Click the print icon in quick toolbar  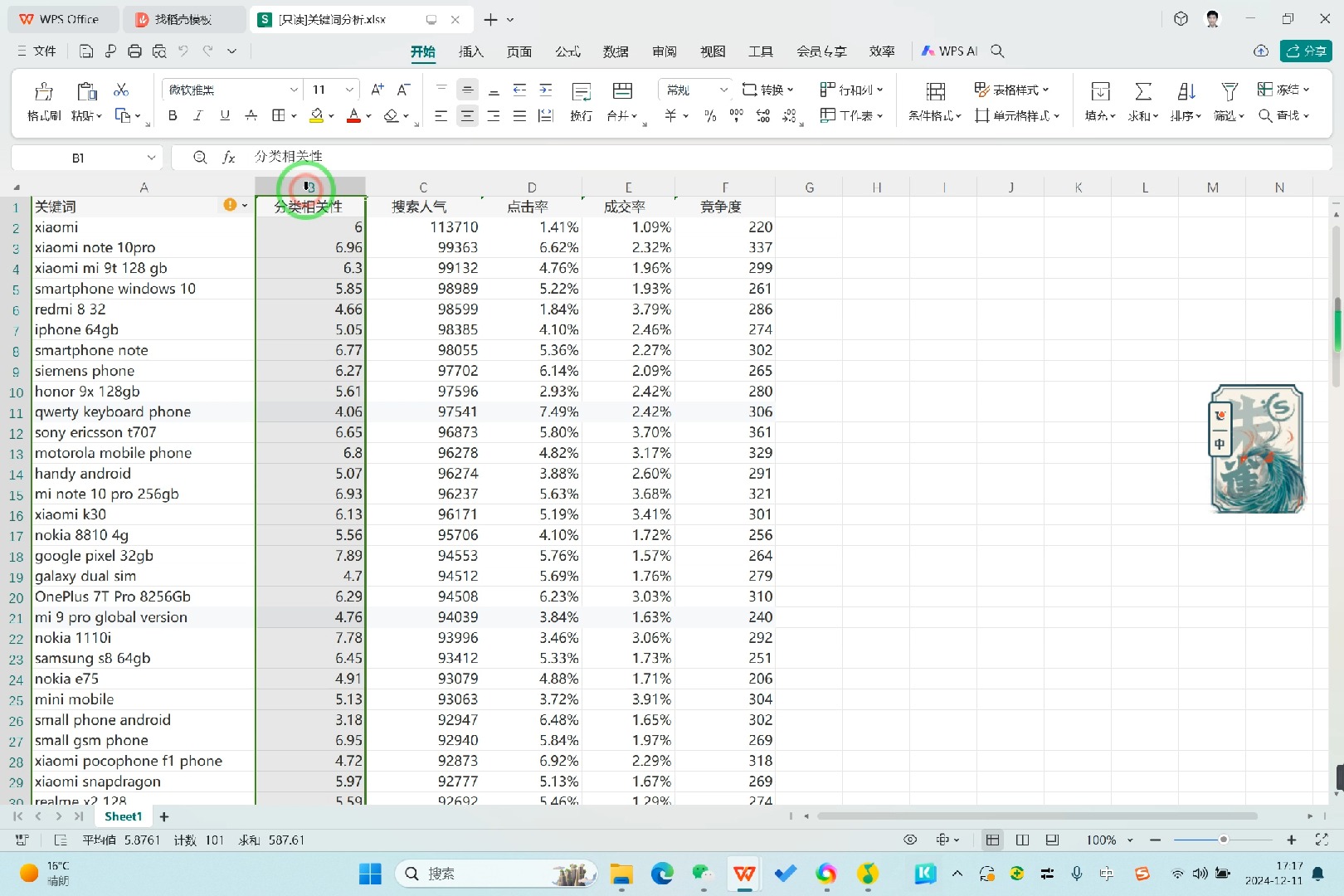pyautogui.click(x=134, y=51)
